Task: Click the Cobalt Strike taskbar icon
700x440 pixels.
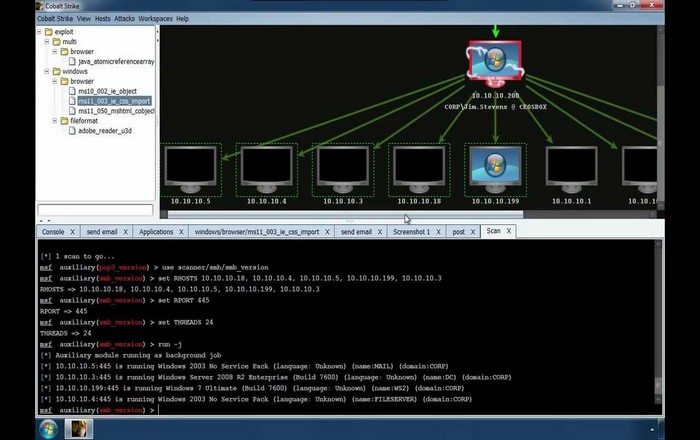Action: pyautogui.click(x=79, y=429)
